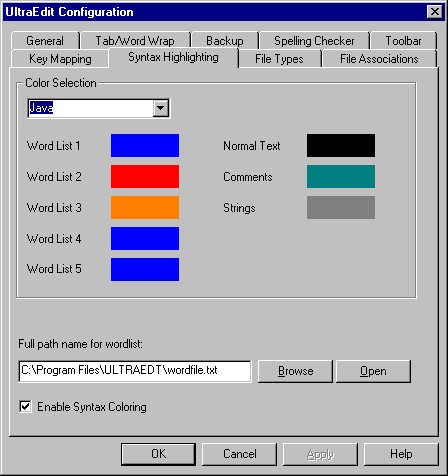
Task: Go to the Key Mapping tab
Action: [60, 59]
